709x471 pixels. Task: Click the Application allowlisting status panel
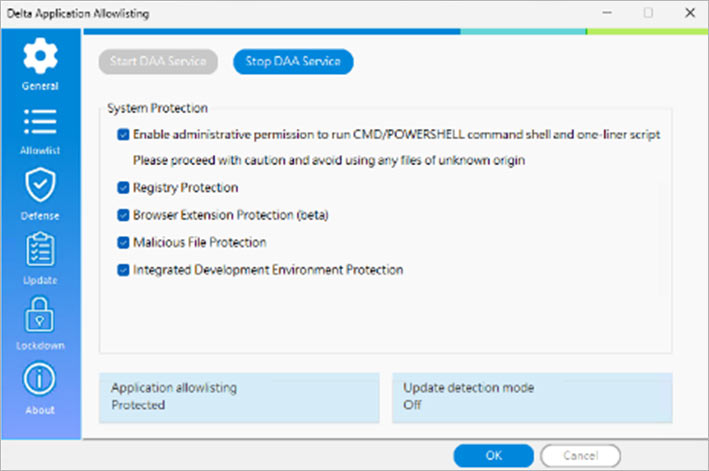point(239,397)
